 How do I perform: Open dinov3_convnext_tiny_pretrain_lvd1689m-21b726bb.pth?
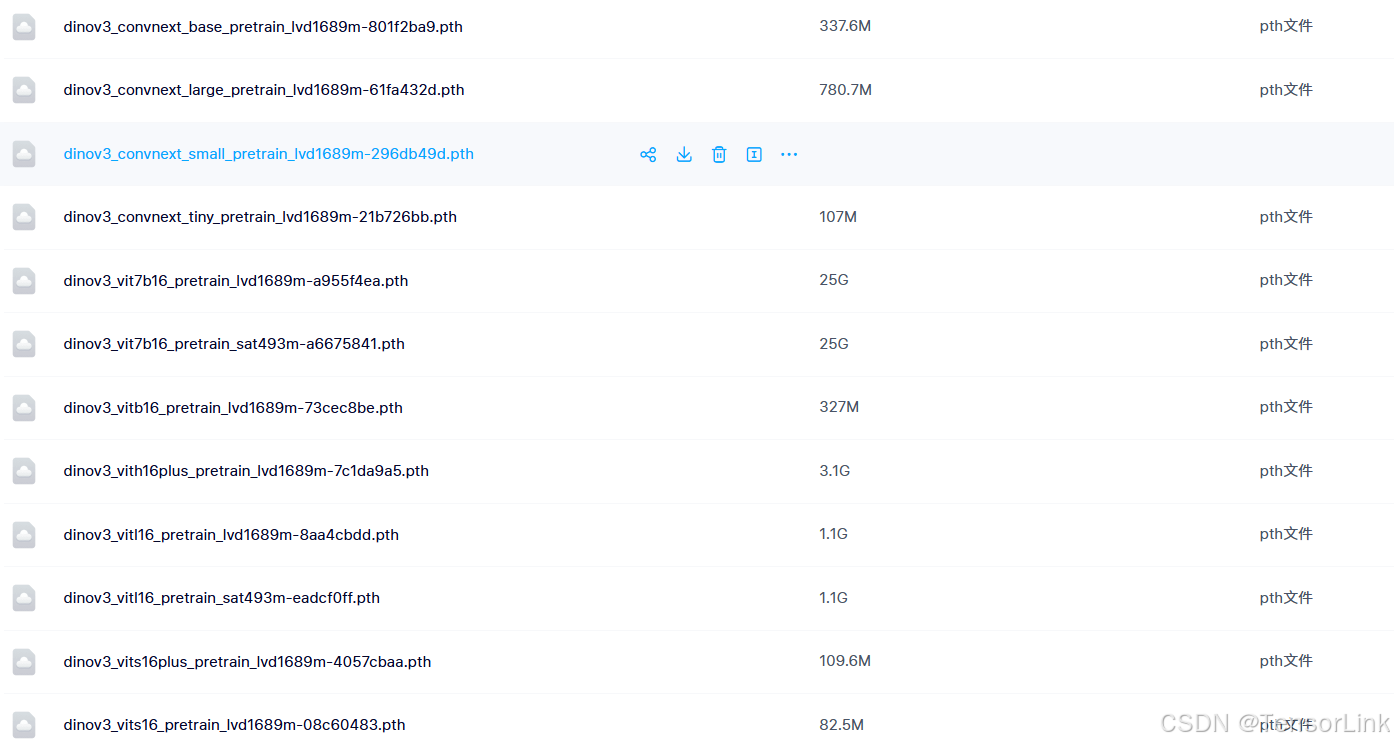[260, 217]
